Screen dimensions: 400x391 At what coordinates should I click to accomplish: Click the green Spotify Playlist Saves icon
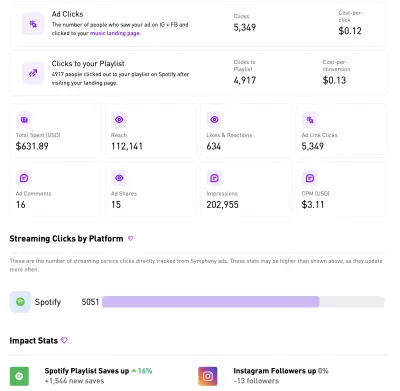19,376
